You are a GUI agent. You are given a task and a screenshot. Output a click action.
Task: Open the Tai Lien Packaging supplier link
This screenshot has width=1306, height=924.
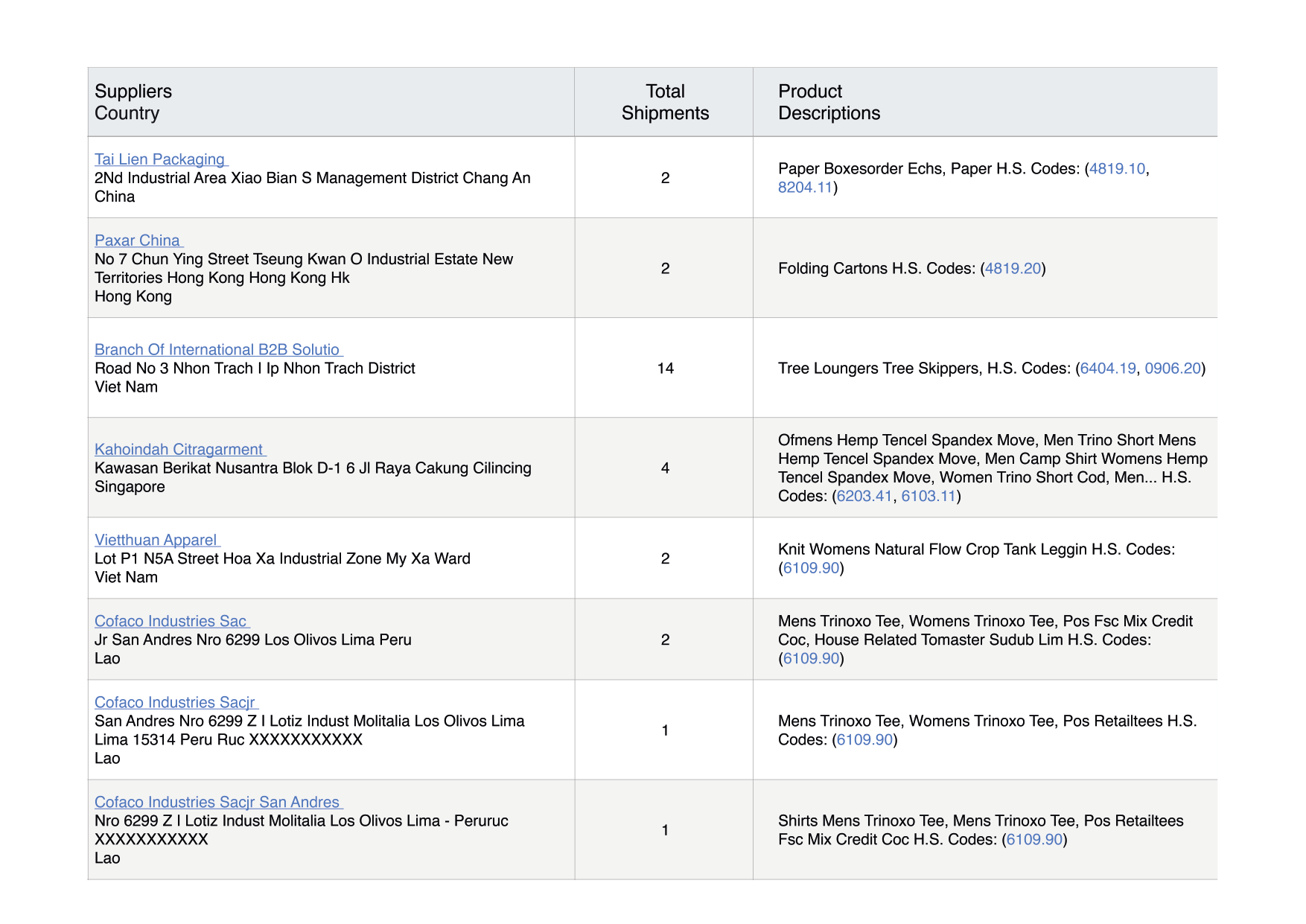pyautogui.click(x=161, y=159)
